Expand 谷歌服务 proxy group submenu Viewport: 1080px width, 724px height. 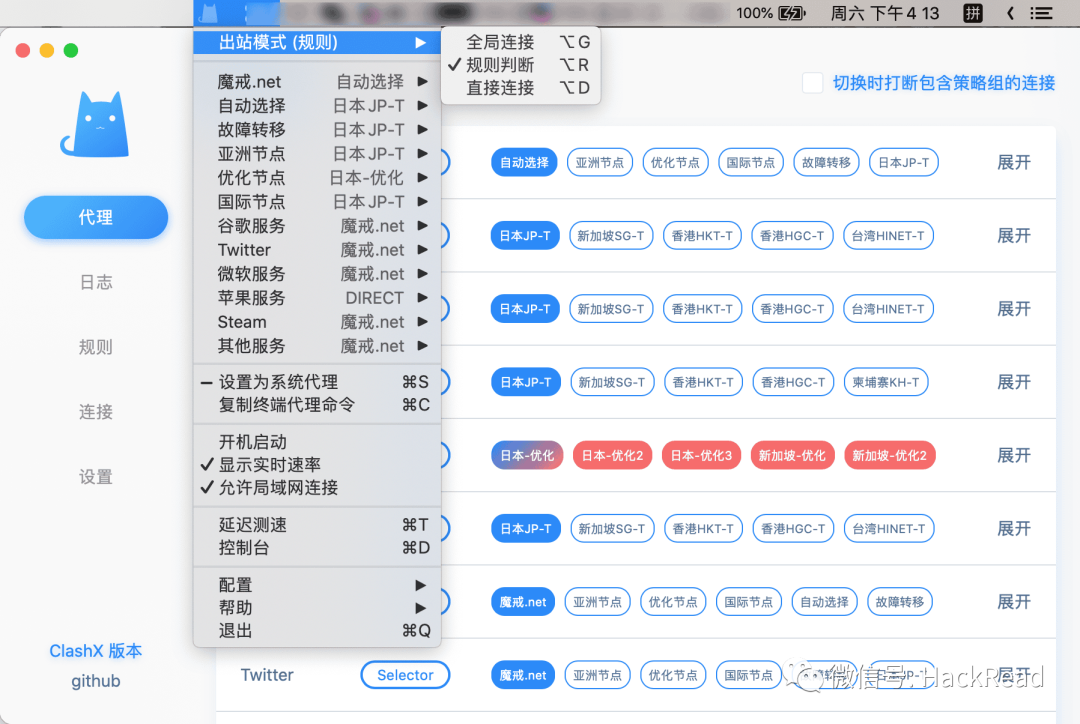point(317,226)
